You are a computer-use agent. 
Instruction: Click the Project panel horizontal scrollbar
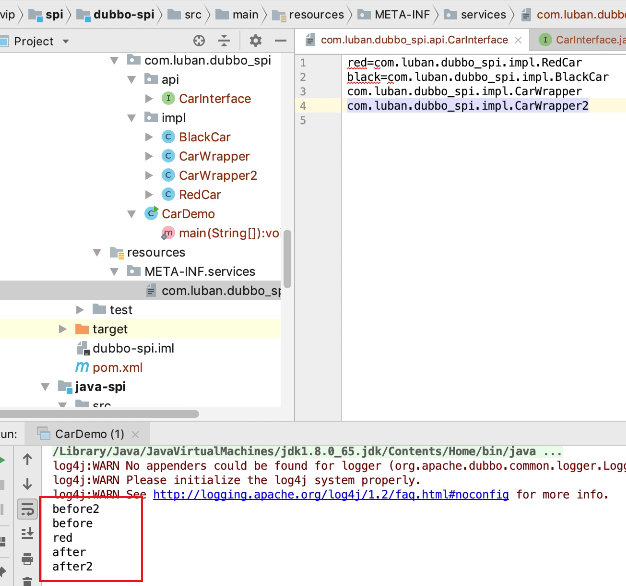coord(99,414)
